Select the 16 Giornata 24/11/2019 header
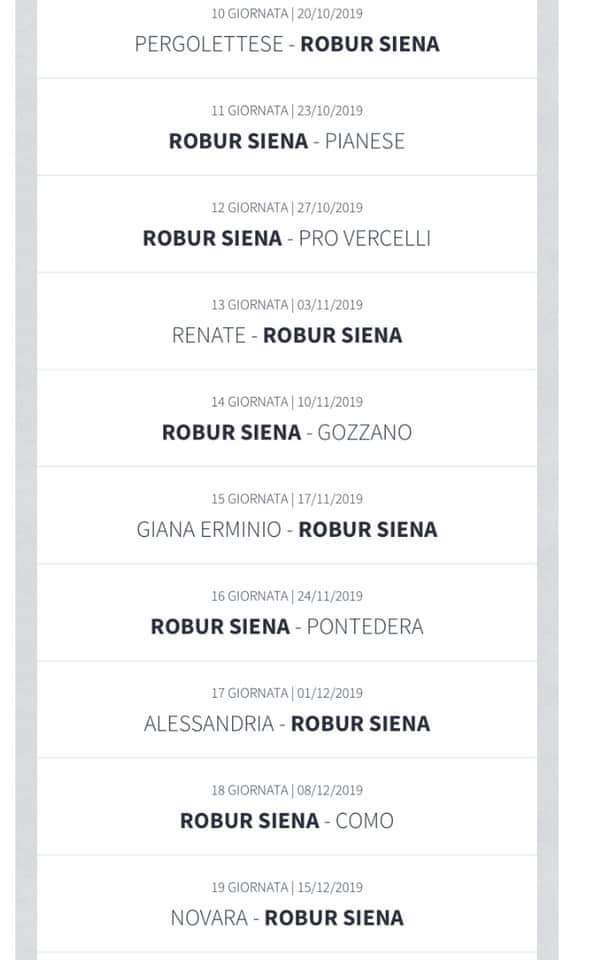The height and width of the screenshot is (960, 600). (x=287, y=596)
